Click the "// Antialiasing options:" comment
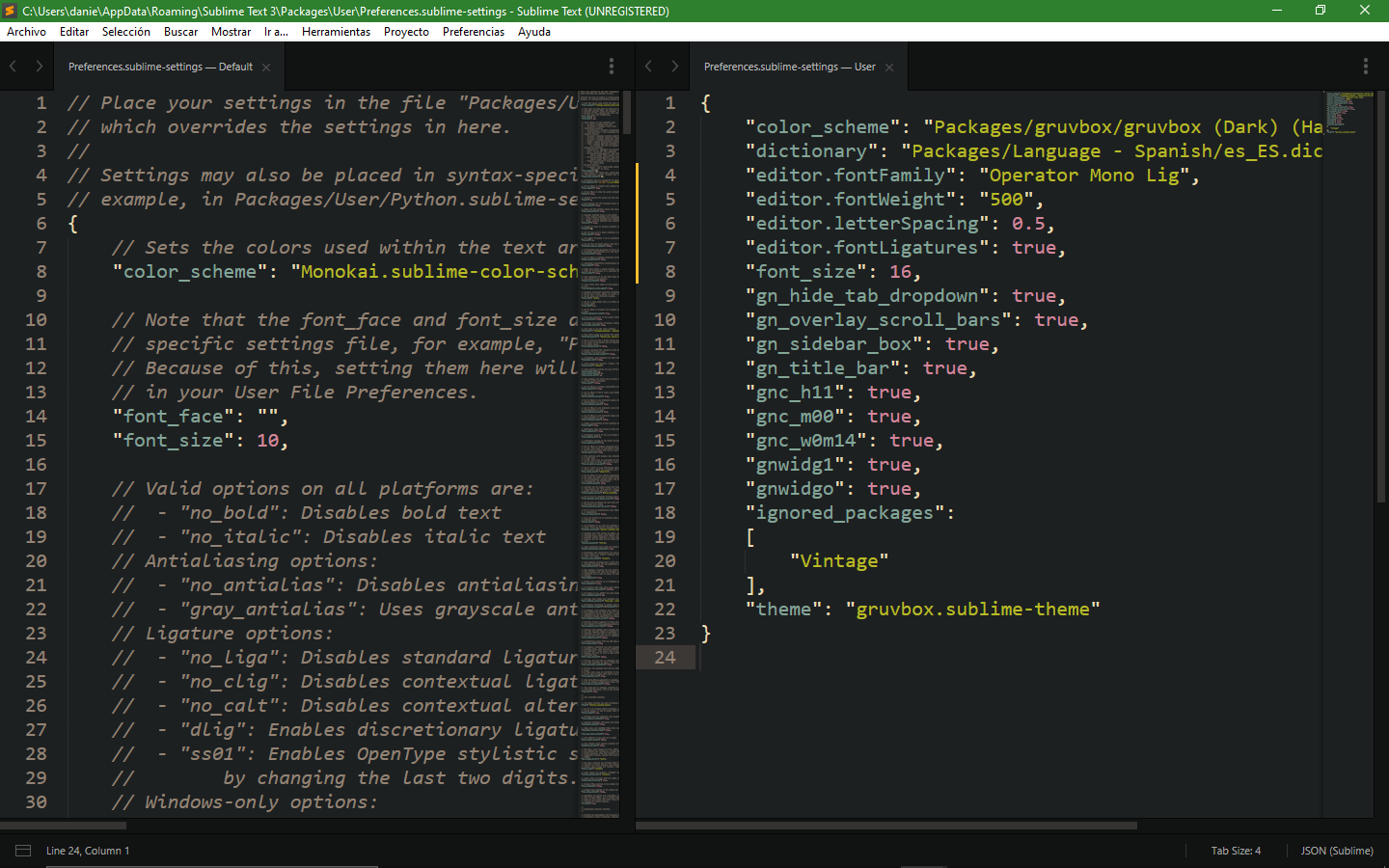The image size is (1389, 868). [x=244, y=561]
